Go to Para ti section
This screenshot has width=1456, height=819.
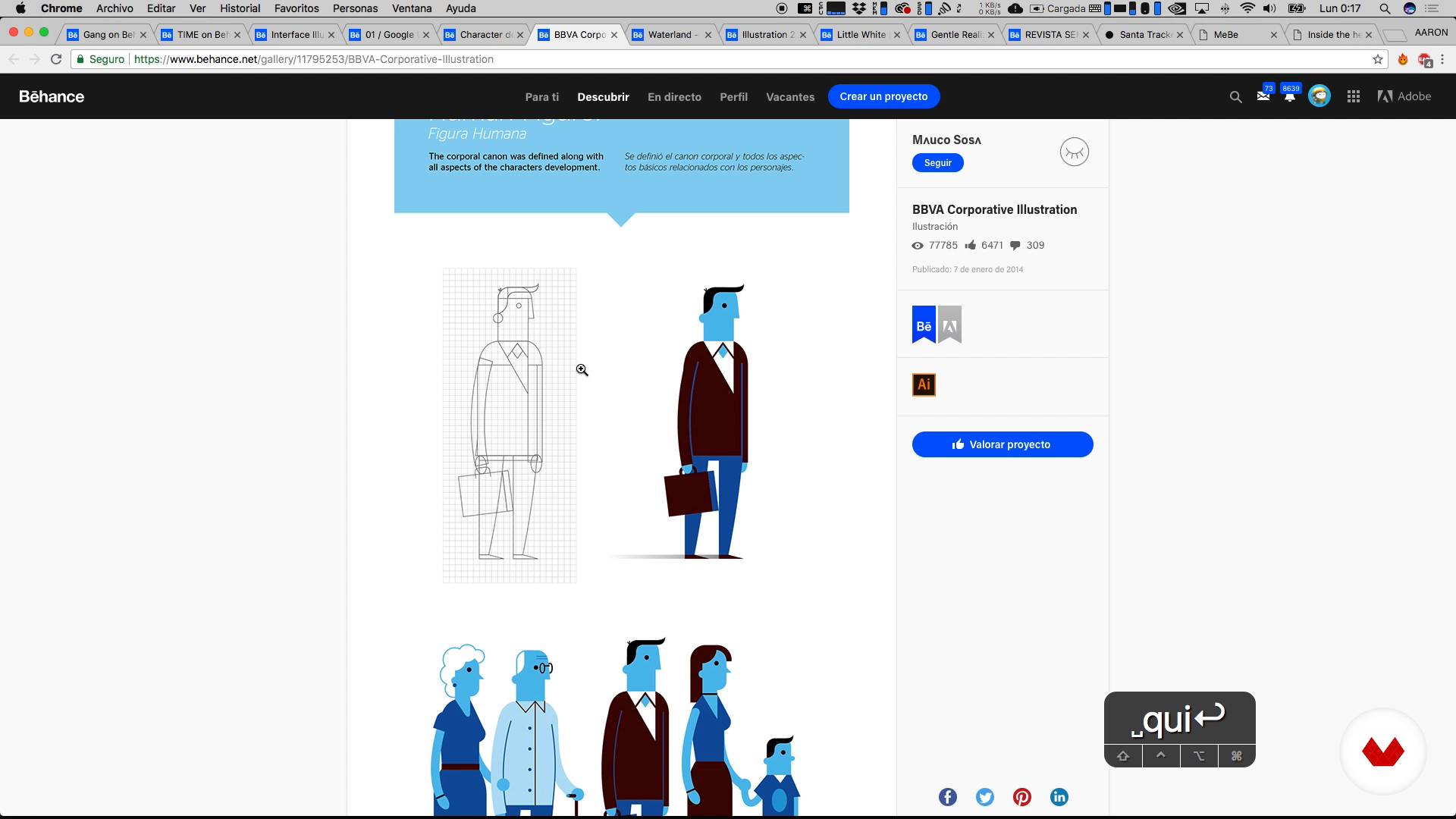point(542,97)
